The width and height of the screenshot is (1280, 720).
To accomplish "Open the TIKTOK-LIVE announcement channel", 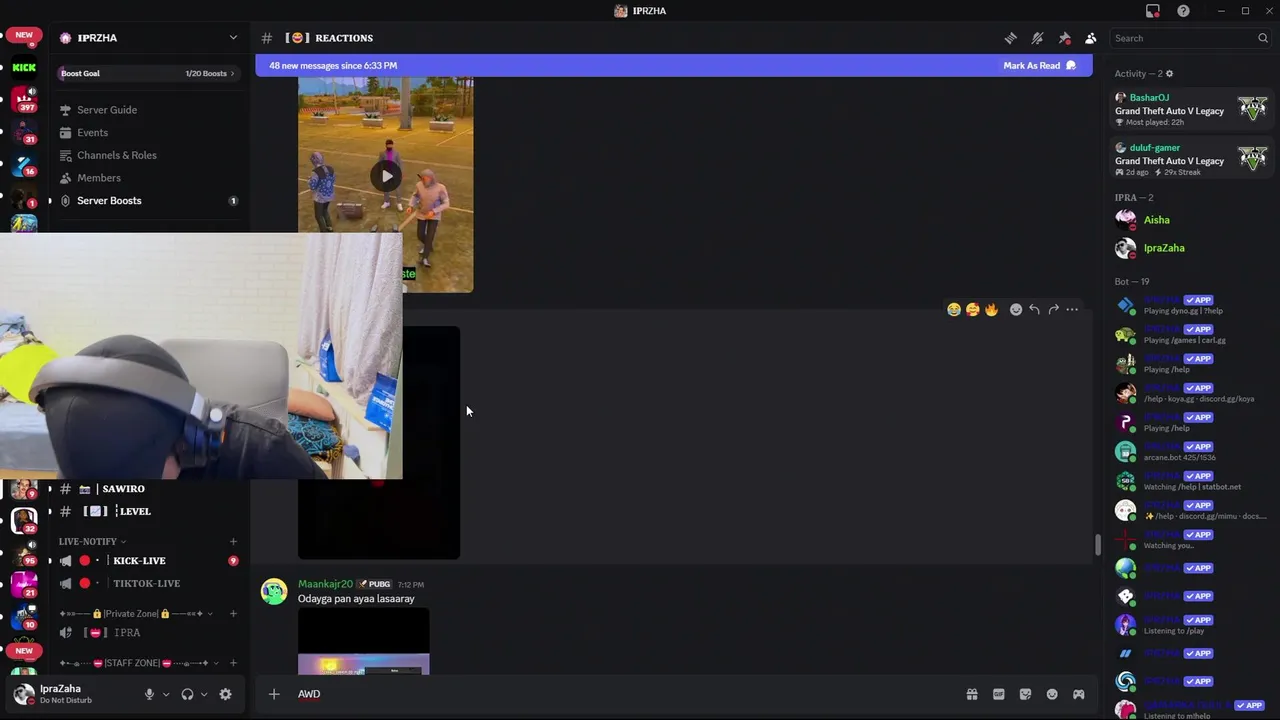I will [148, 584].
